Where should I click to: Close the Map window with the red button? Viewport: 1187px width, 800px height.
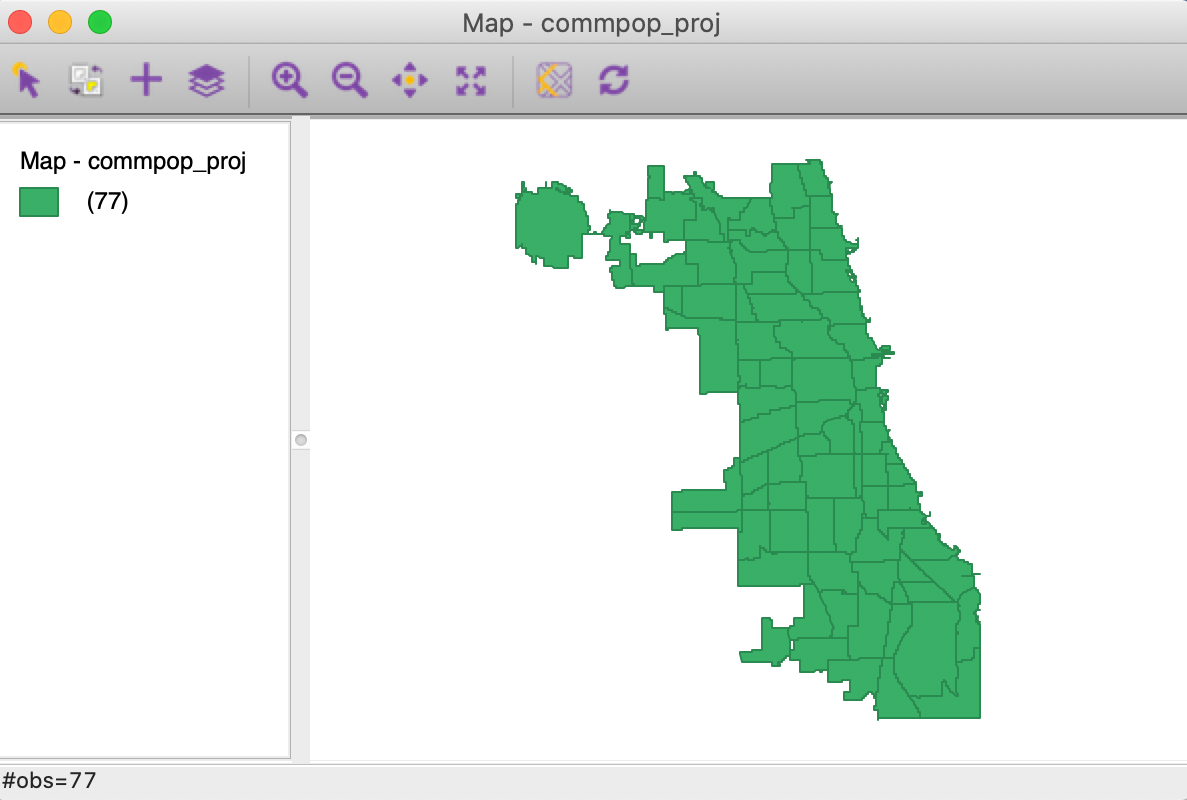pyautogui.click(x=20, y=22)
